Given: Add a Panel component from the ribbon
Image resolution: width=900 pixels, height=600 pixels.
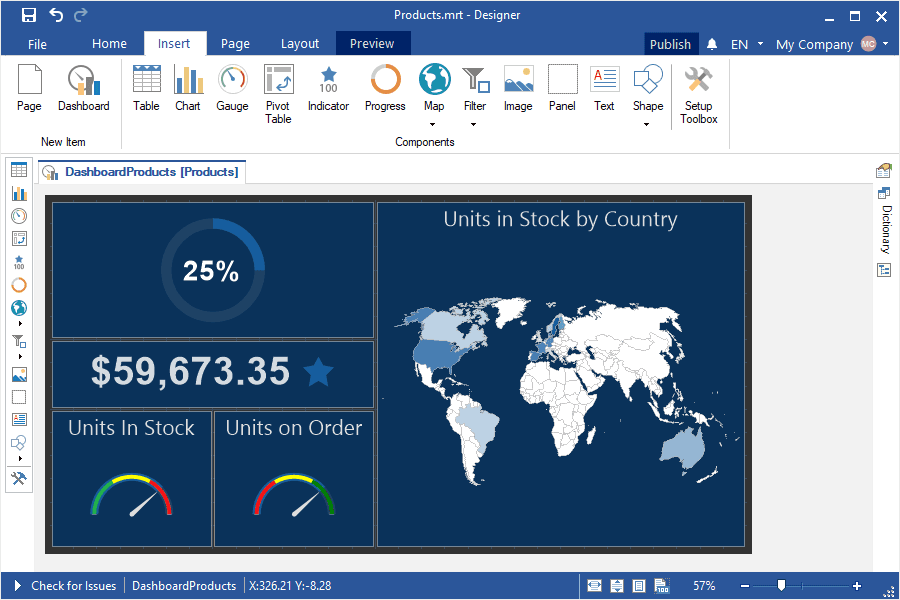Looking at the screenshot, I should click(562, 88).
